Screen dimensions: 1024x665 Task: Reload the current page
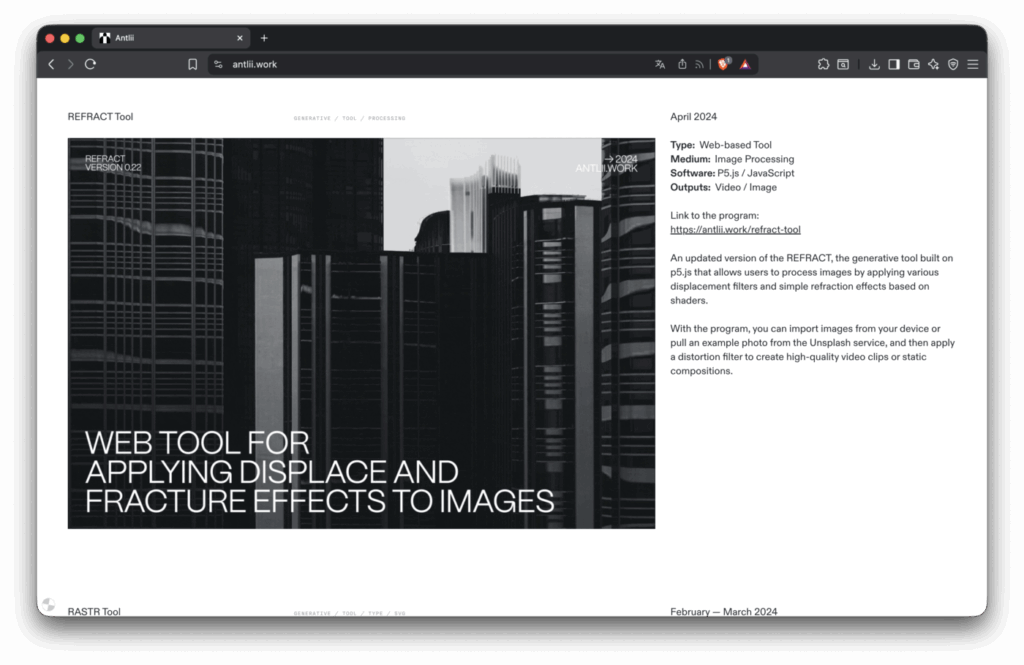pos(90,64)
